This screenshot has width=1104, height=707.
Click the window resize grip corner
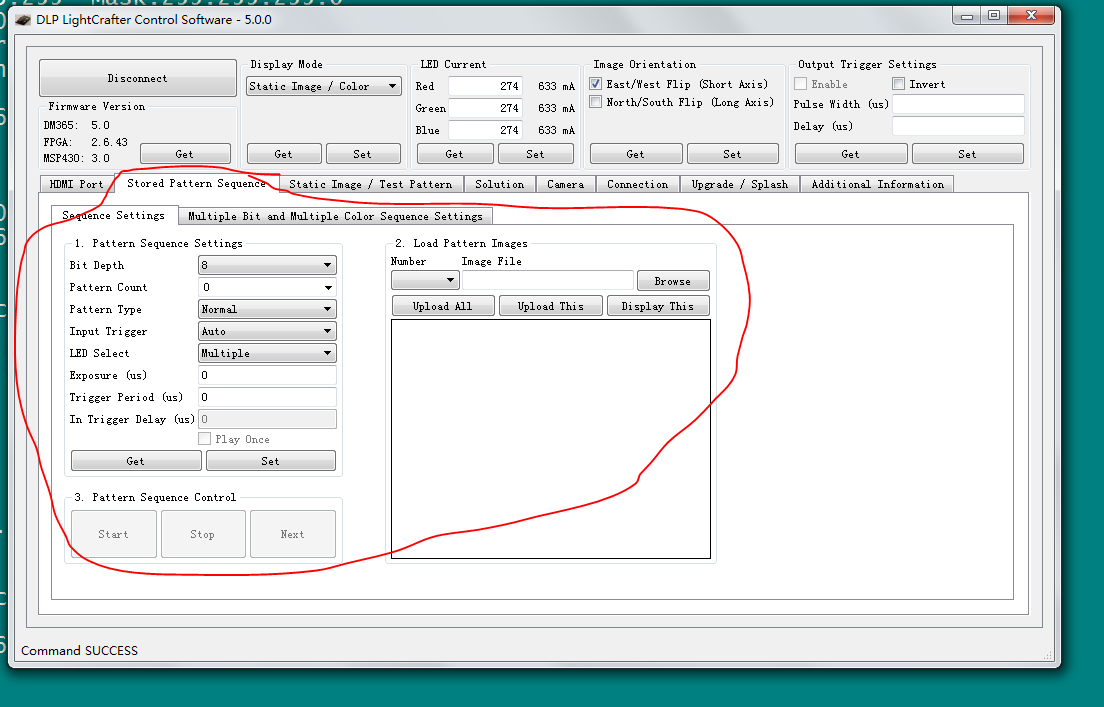[x=1048, y=655]
